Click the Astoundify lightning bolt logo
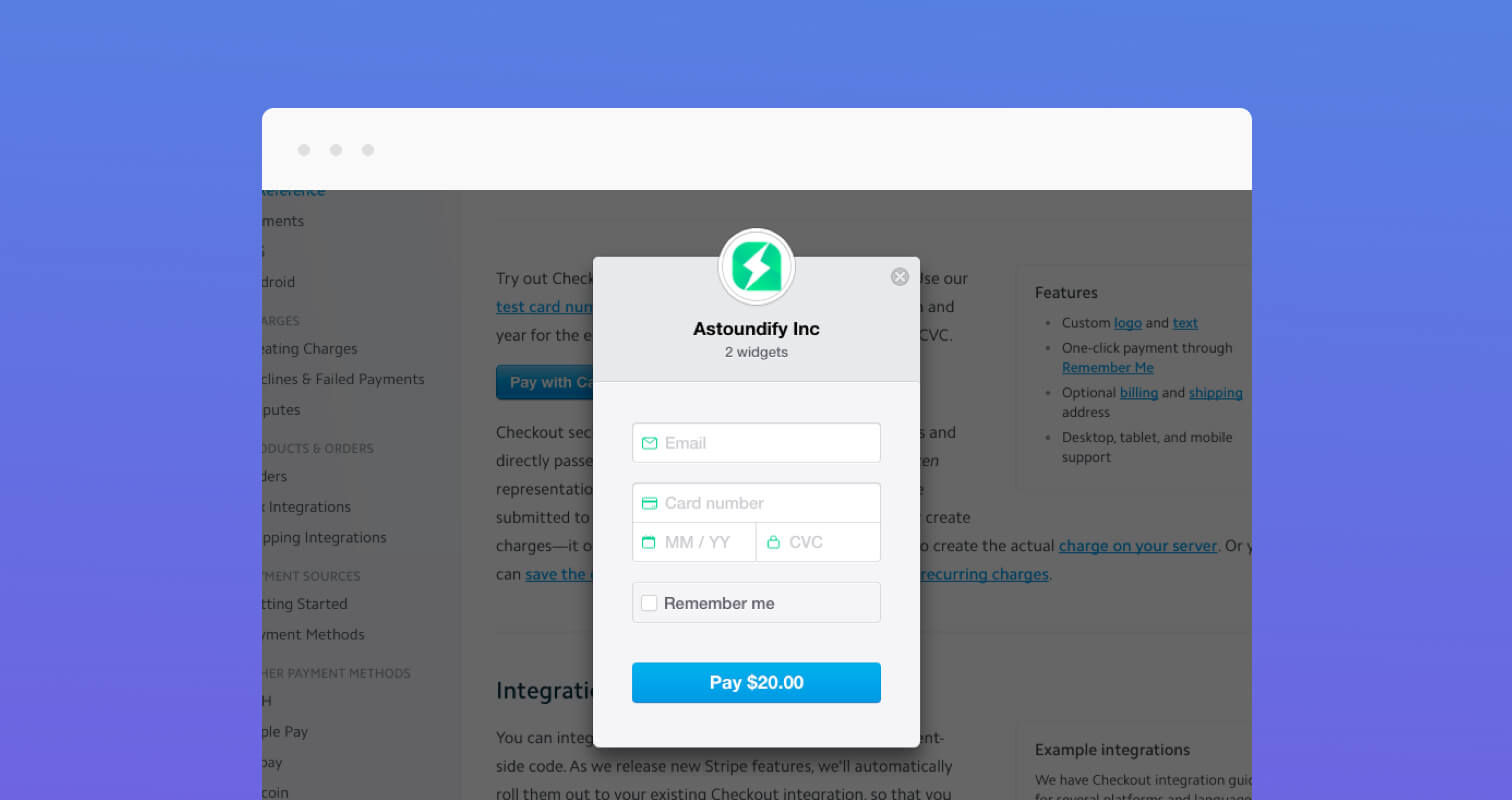The image size is (1512, 800). click(757, 267)
